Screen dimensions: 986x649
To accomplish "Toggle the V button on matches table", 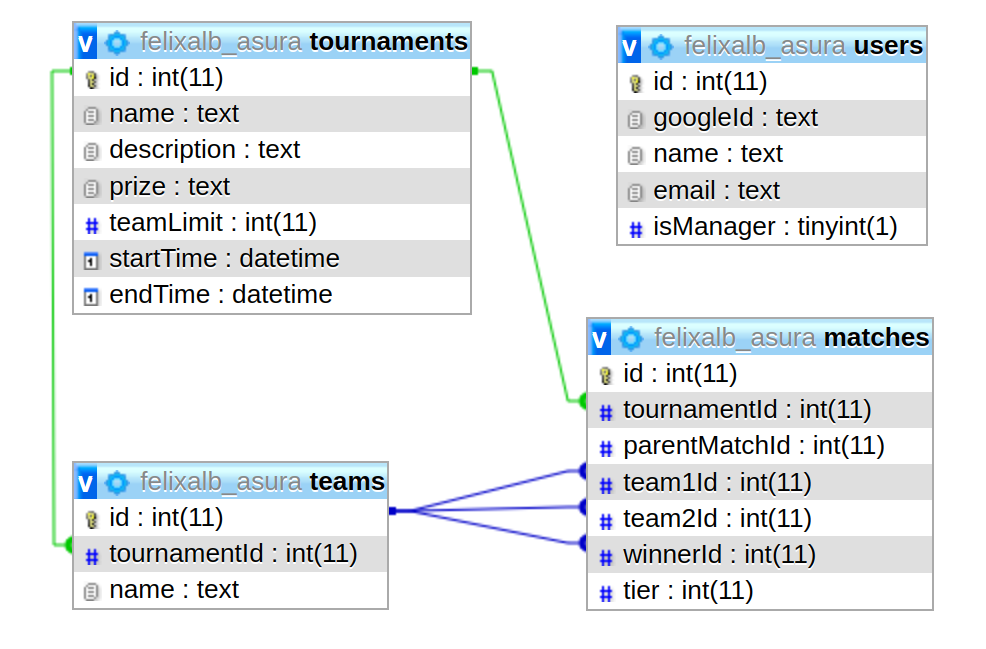I will pyautogui.click(x=600, y=338).
